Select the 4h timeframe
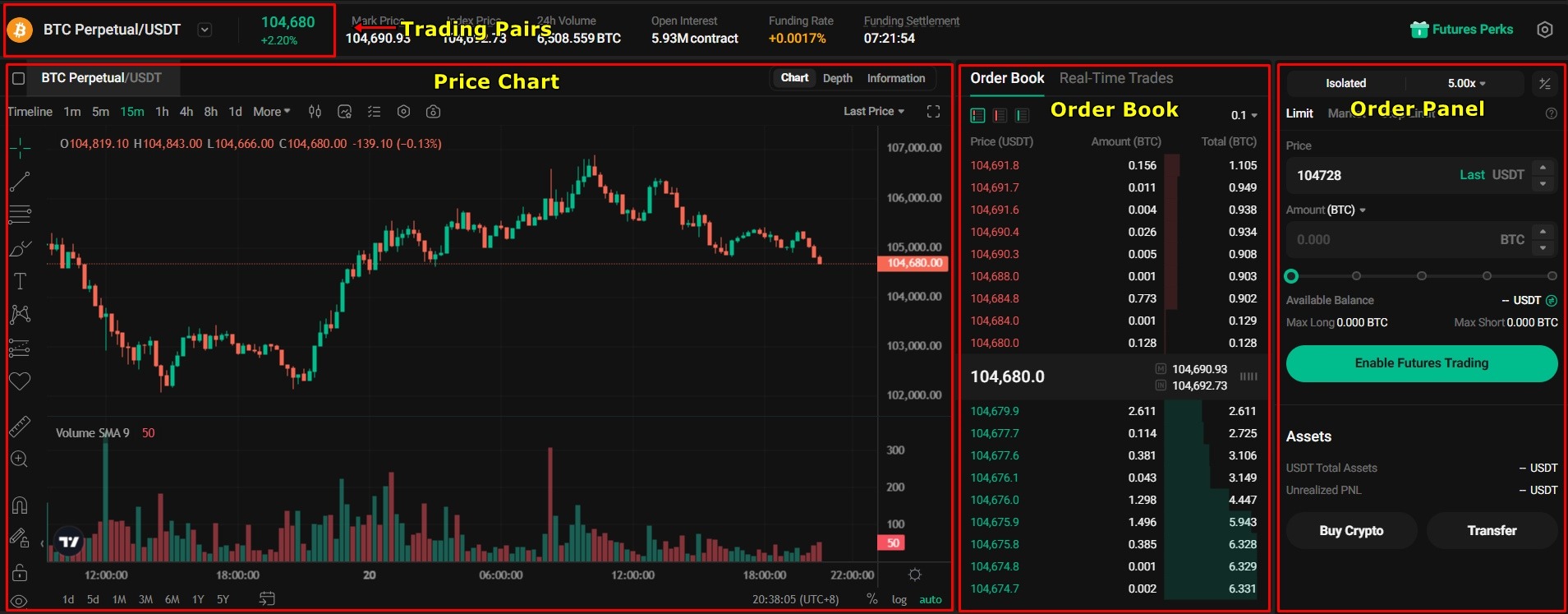Screen dimensions: 1568x614 [x=186, y=112]
